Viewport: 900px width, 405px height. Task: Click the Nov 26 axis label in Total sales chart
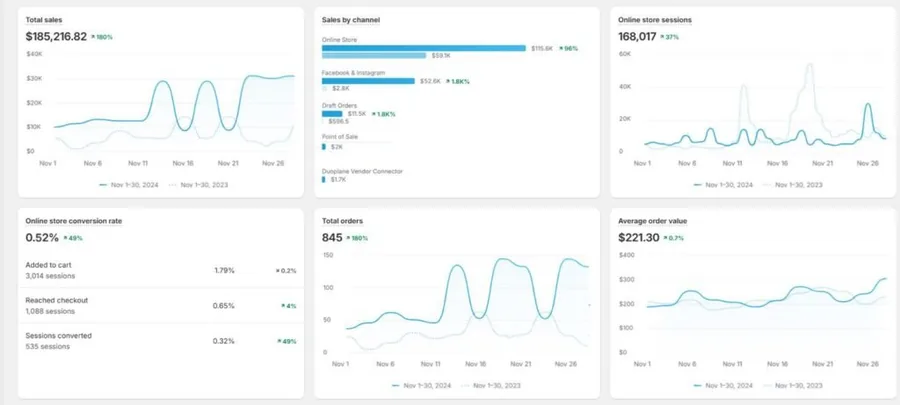[273, 163]
